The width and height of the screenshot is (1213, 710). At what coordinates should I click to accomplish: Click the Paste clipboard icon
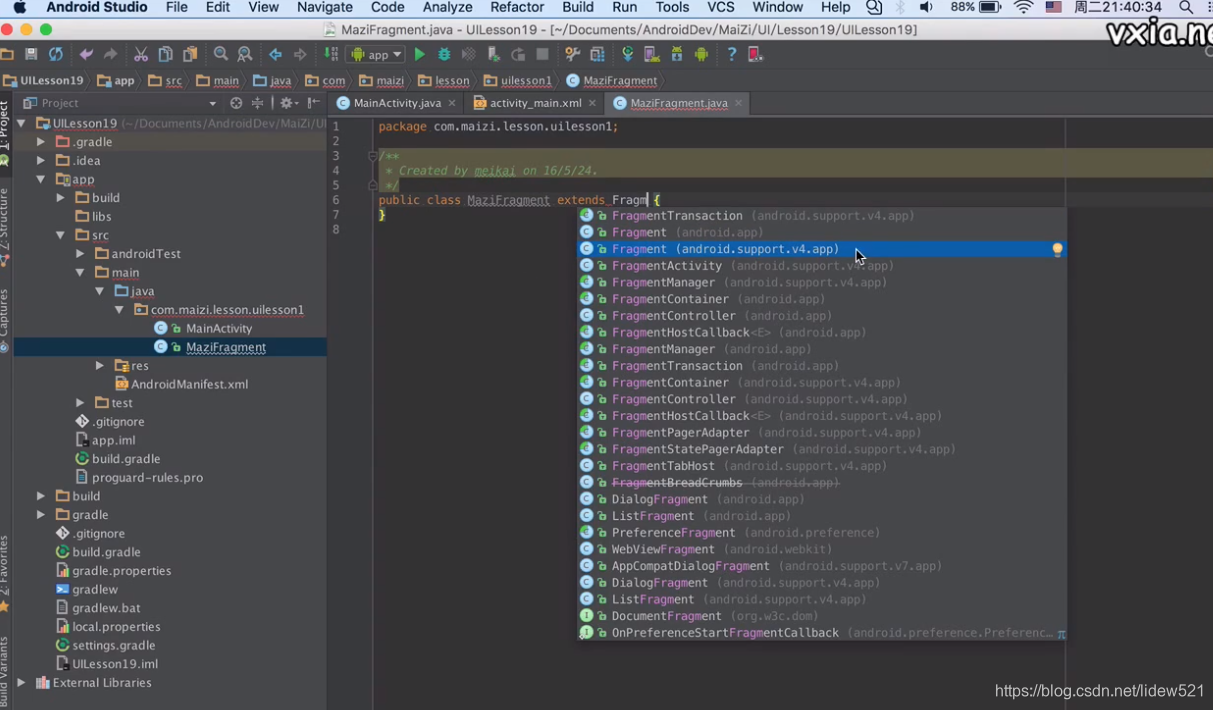(x=189, y=54)
